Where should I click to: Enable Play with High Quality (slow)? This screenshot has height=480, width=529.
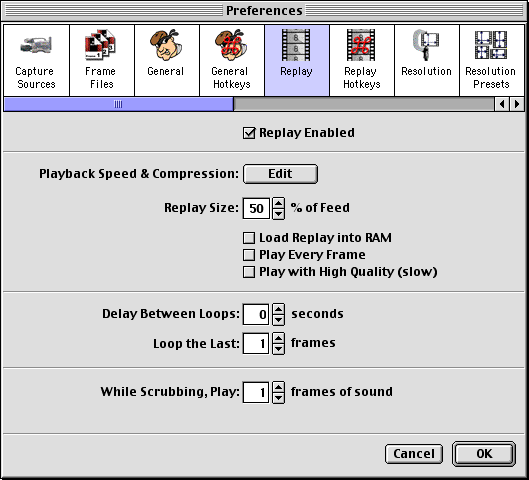coord(249,272)
